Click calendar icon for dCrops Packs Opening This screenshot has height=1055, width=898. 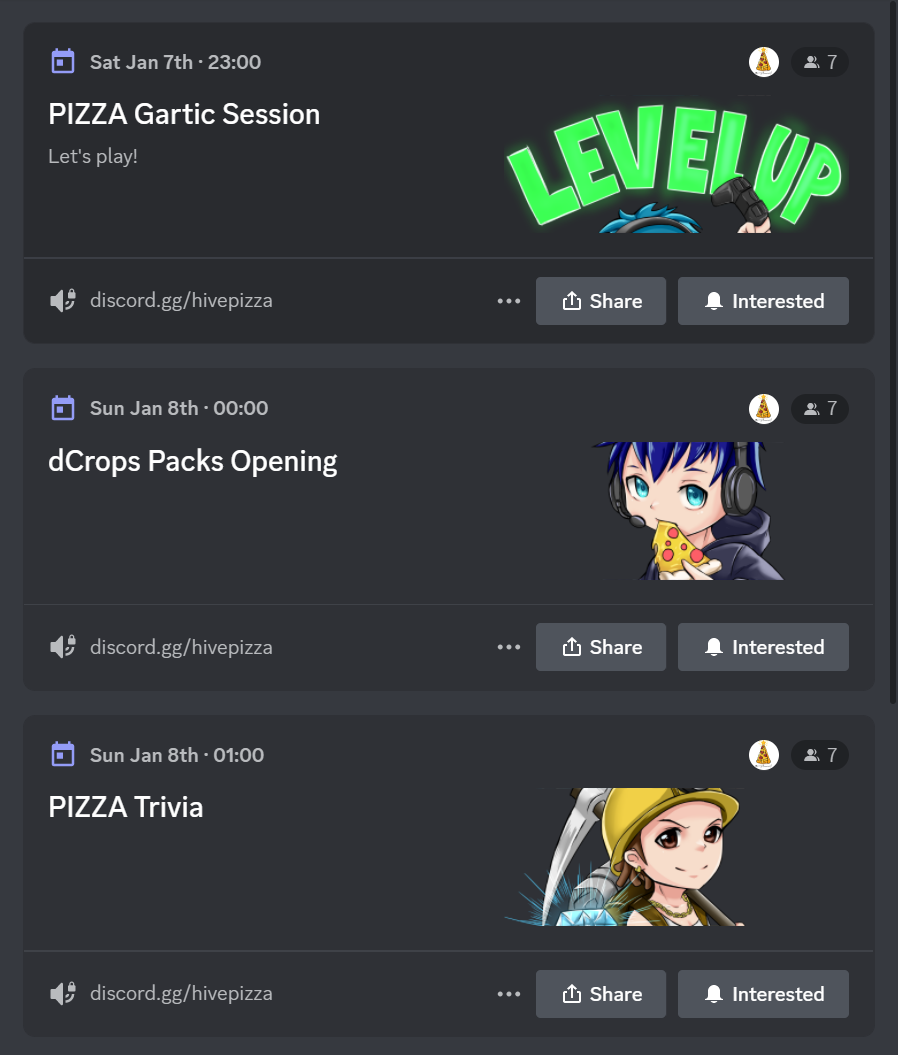pyautogui.click(x=63, y=408)
